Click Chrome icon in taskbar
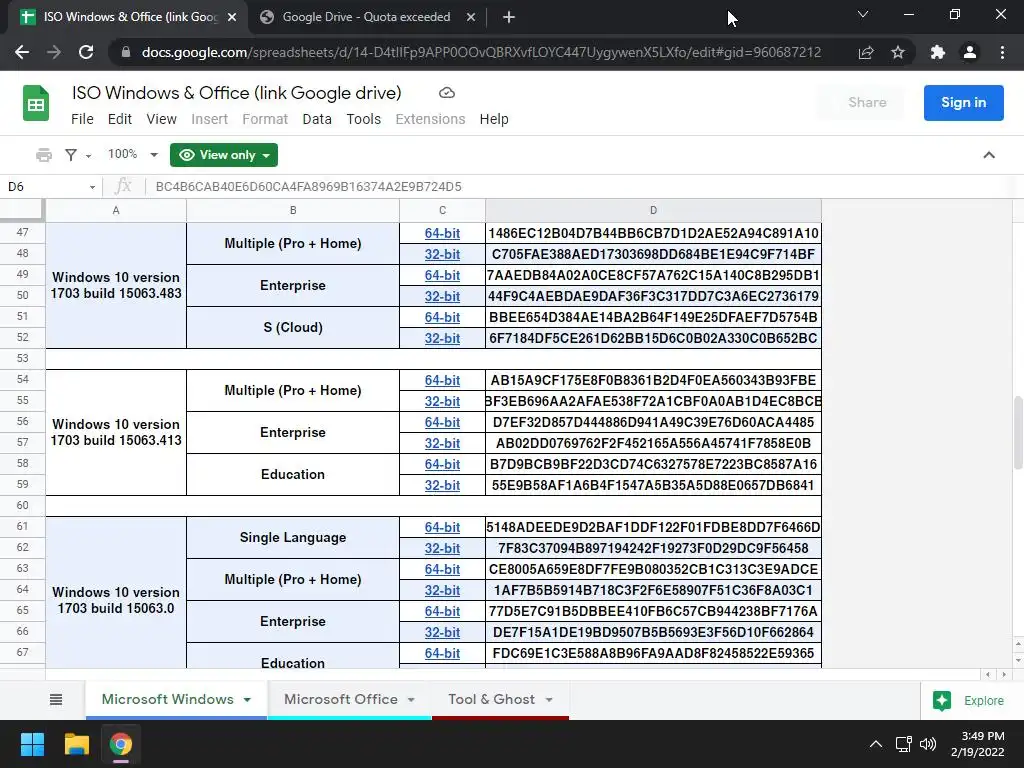This screenshot has height=768, width=1024. [121, 744]
